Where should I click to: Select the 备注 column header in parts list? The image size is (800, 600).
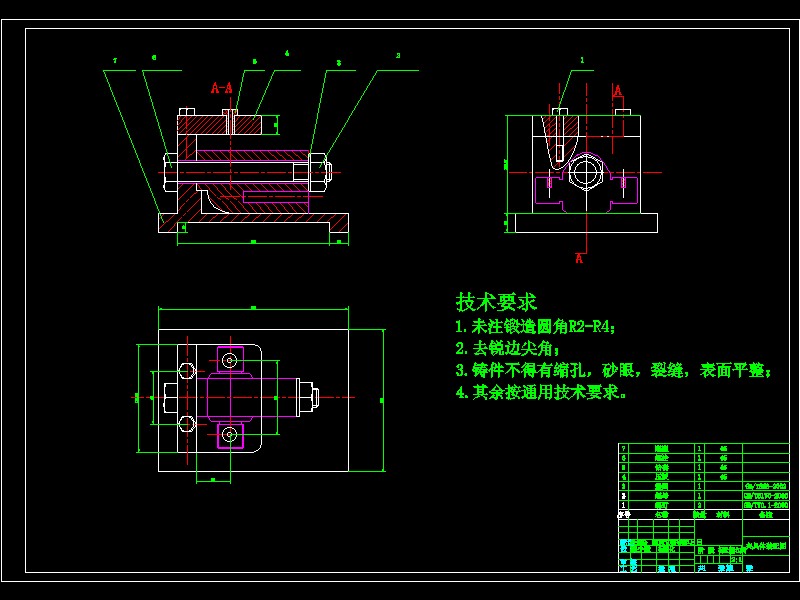tap(766, 515)
